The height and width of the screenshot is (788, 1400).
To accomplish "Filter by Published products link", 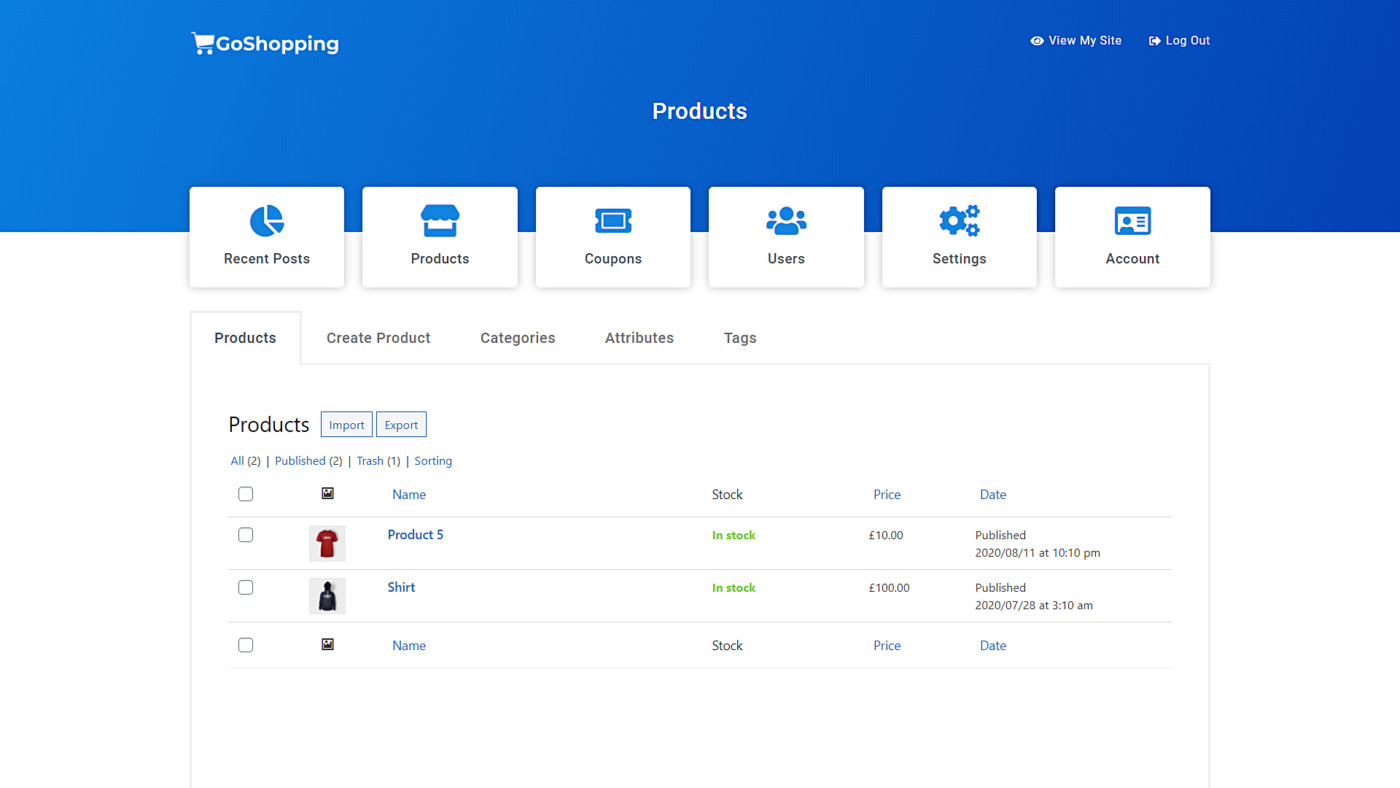I will pos(300,461).
